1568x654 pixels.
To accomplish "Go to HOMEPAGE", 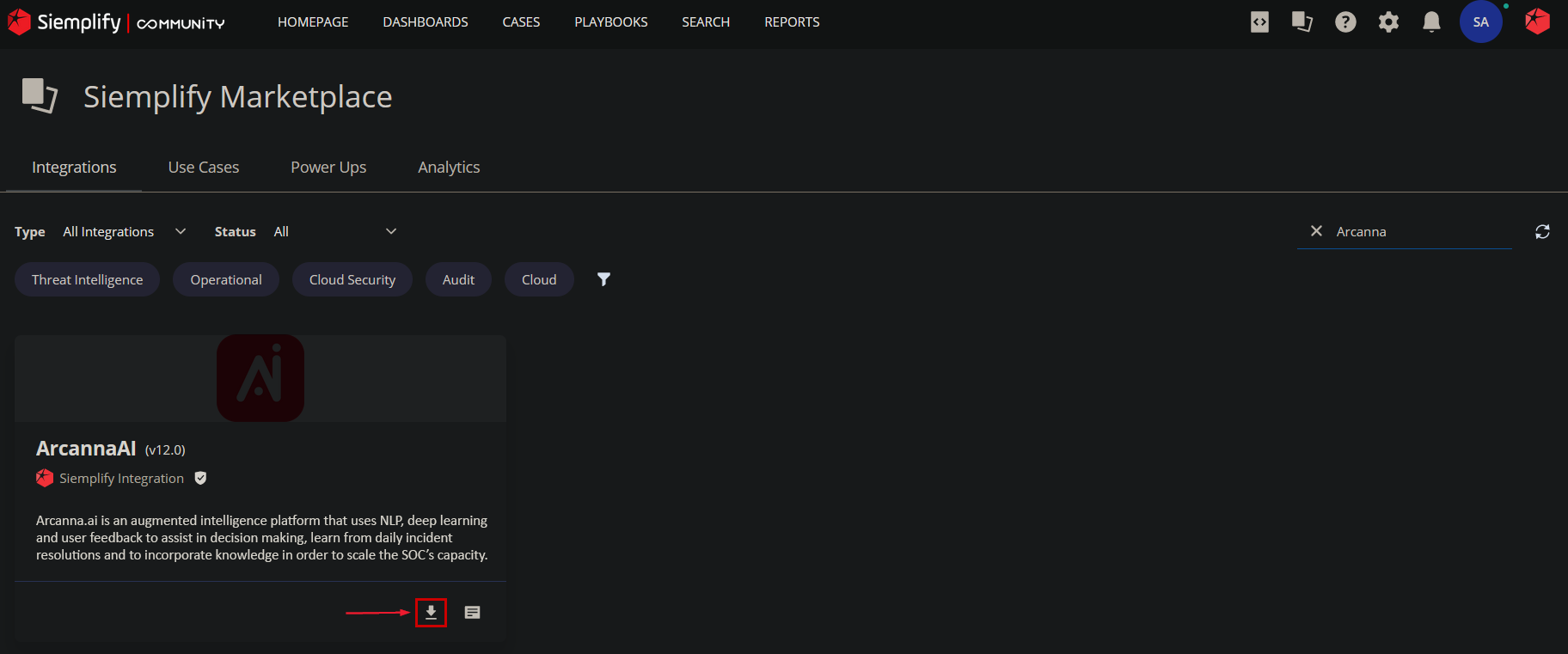I will [x=313, y=22].
